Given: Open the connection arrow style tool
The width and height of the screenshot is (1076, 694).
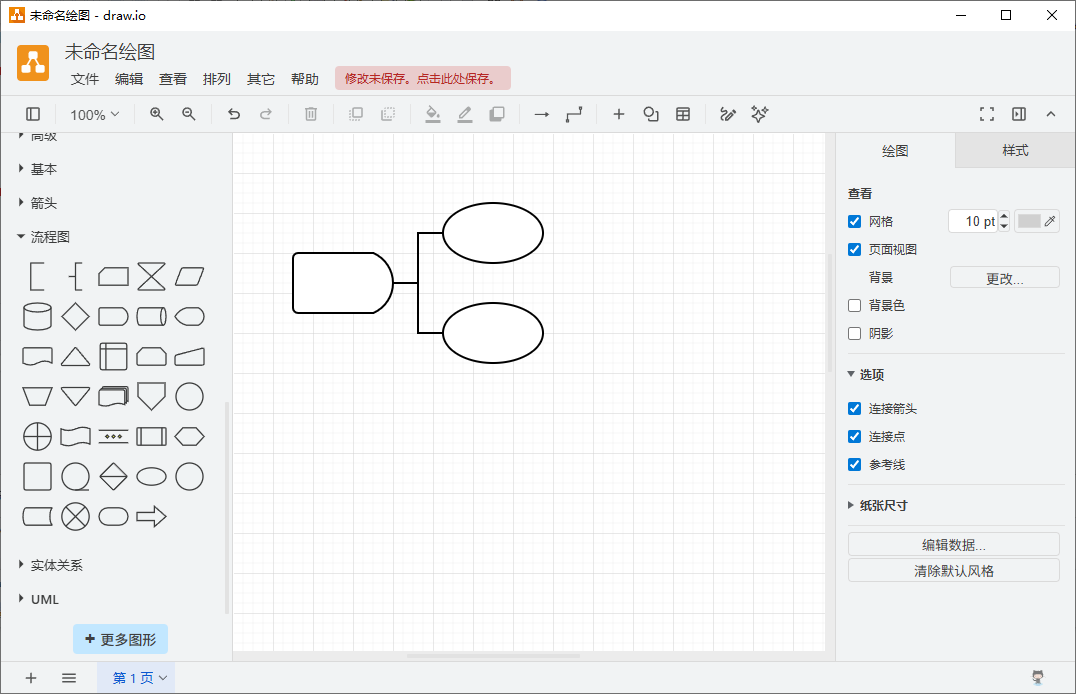Looking at the screenshot, I should tap(542, 114).
